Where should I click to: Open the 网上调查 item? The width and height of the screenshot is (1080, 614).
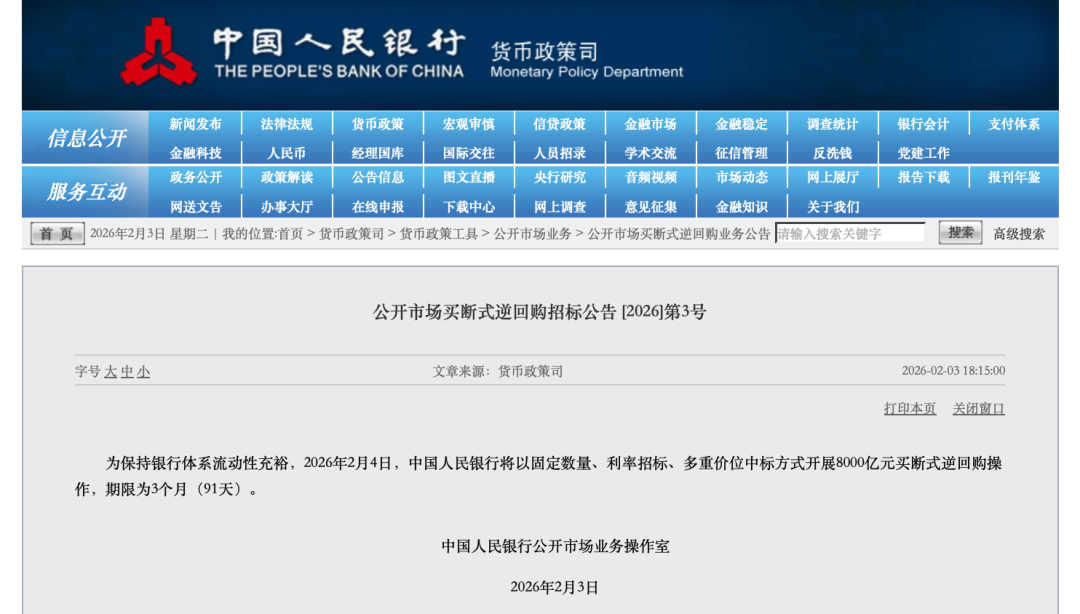click(x=559, y=207)
